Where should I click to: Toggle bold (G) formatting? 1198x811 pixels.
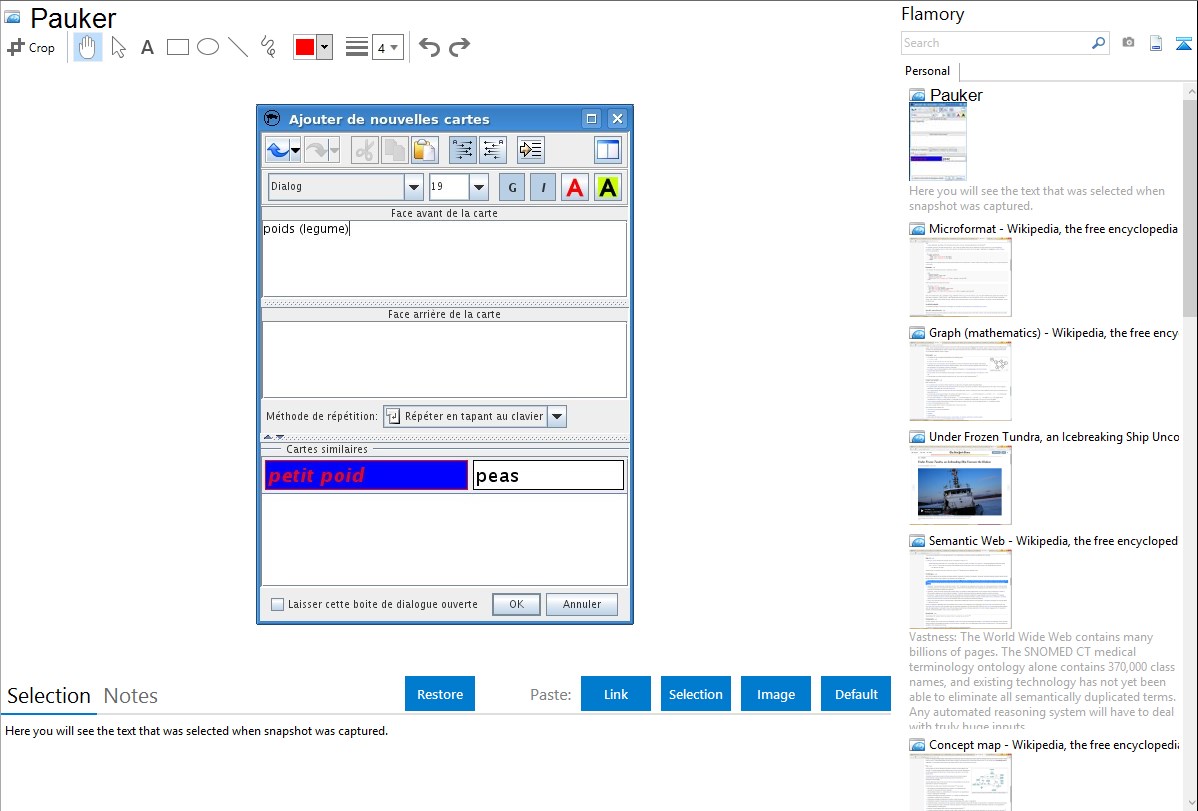512,187
